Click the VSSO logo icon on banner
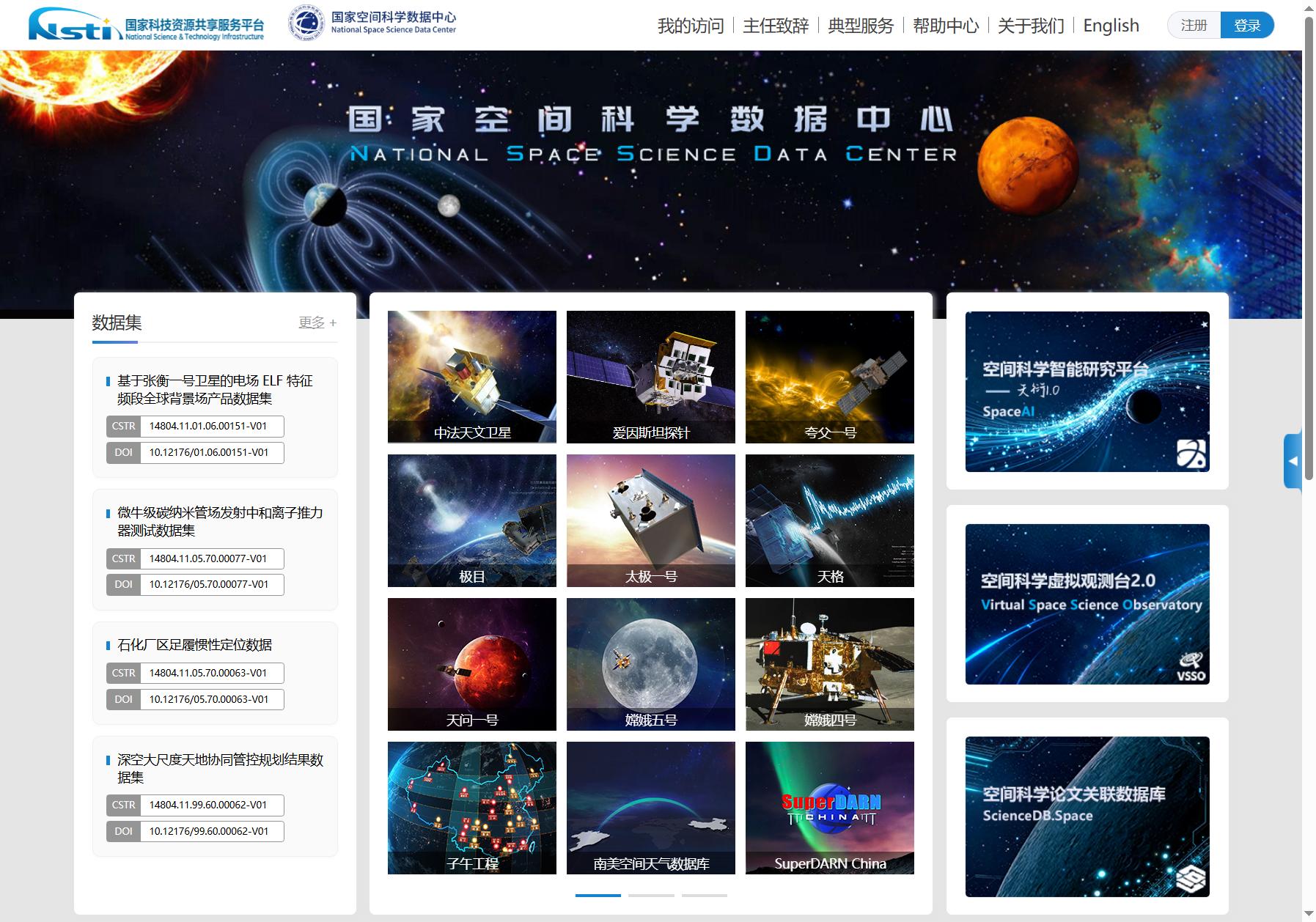The height and width of the screenshot is (922, 1316). (x=1191, y=666)
